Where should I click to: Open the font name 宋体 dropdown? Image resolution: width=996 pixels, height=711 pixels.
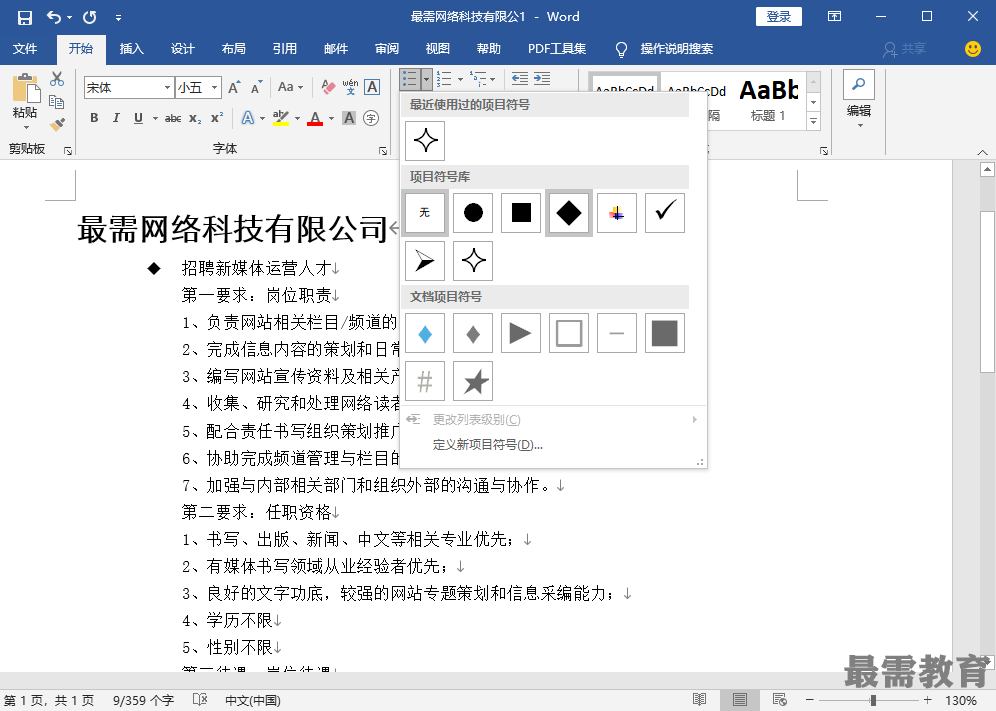167,87
